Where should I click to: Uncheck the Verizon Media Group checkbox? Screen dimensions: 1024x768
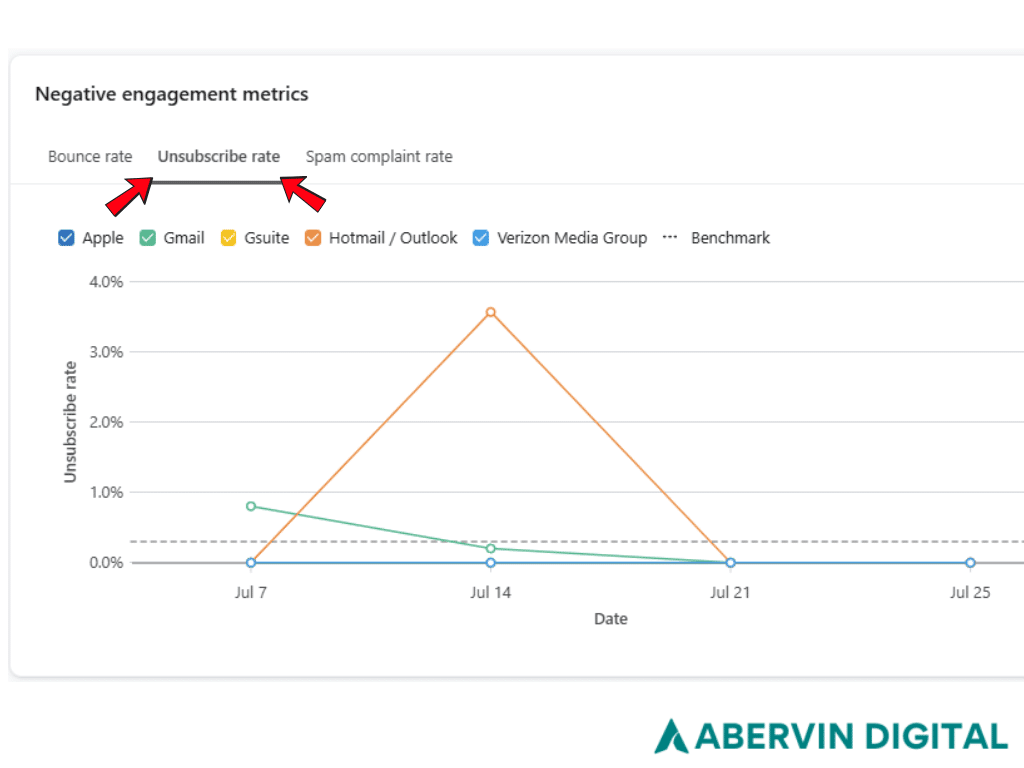click(x=481, y=238)
